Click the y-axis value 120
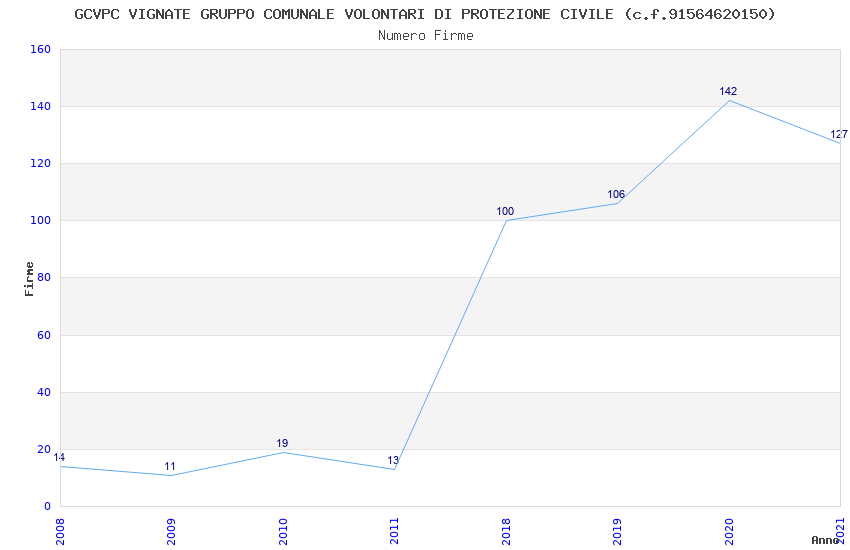Viewport: 850px width, 550px height. (40, 163)
